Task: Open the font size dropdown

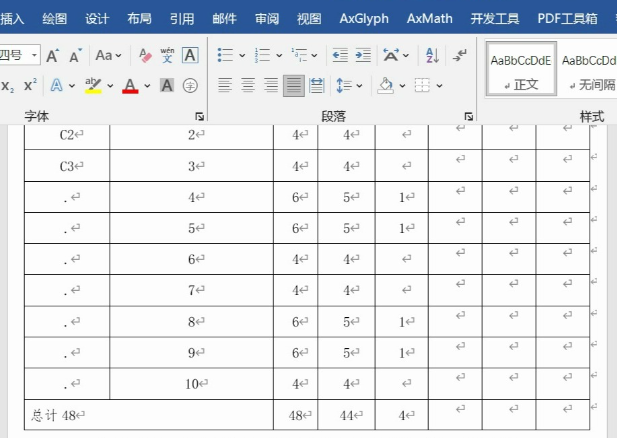Action: pyautogui.click(x=35, y=55)
